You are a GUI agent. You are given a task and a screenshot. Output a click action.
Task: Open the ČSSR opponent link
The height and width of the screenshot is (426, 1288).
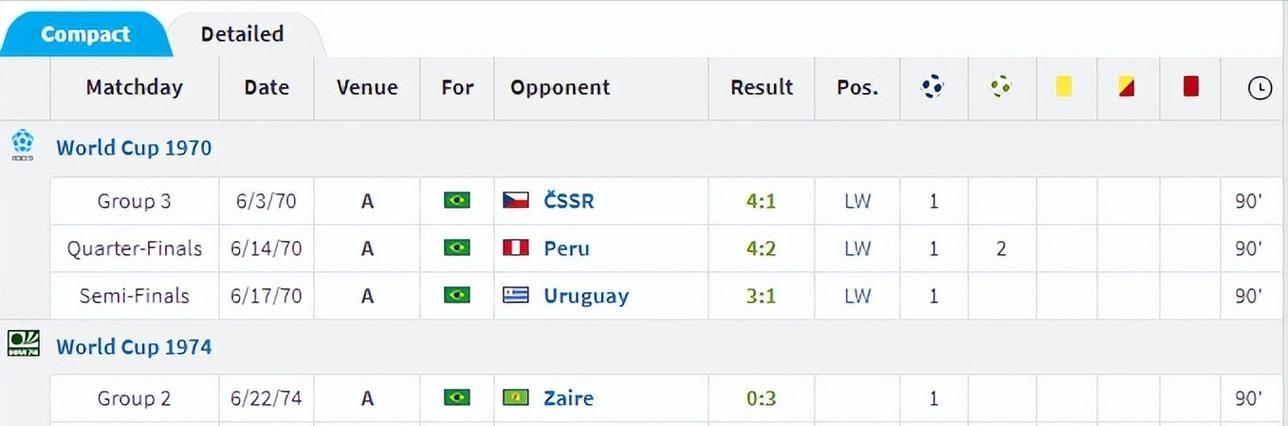click(x=569, y=201)
